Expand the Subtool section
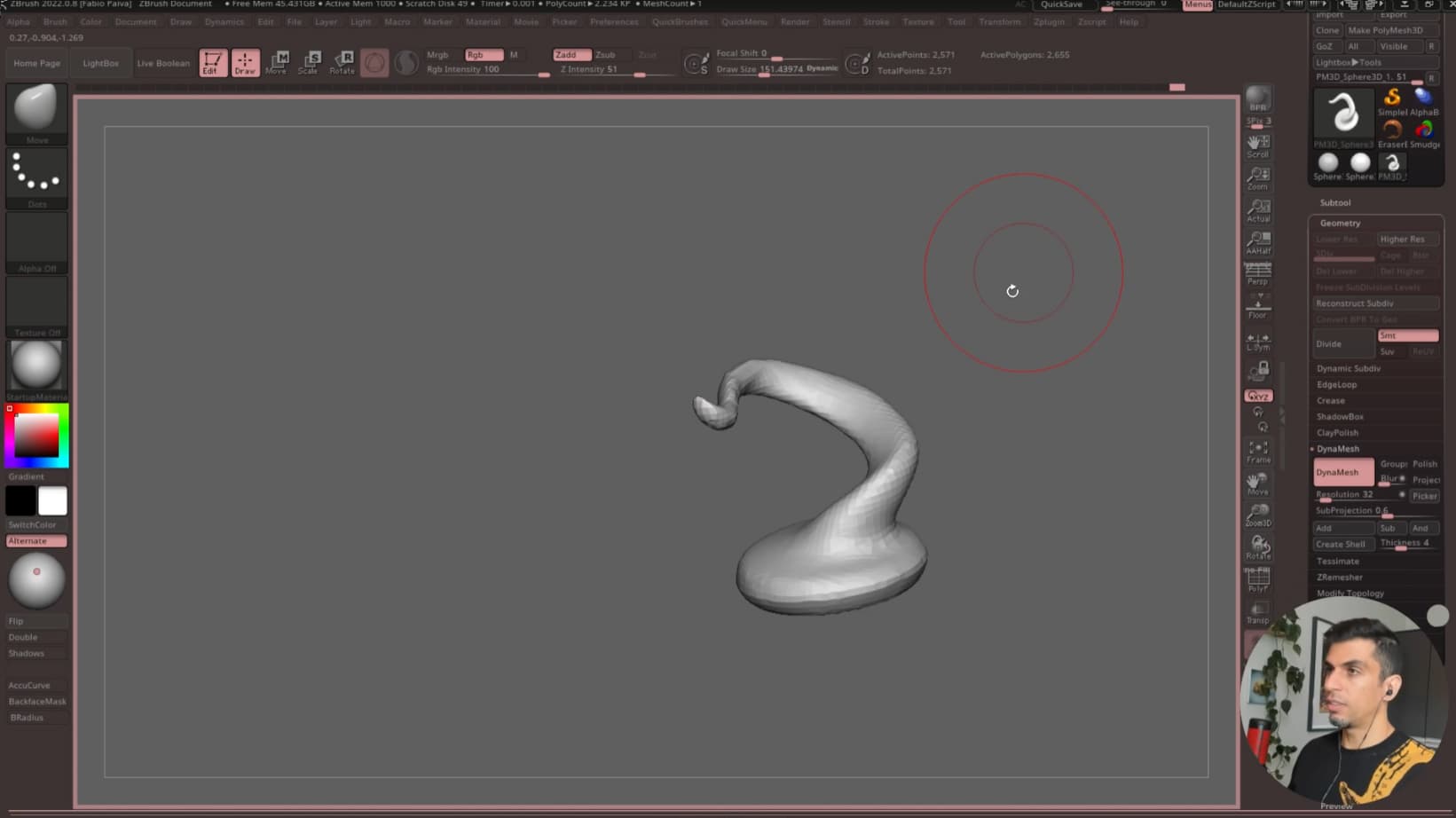 pyautogui.click(x=1335, y=203)
